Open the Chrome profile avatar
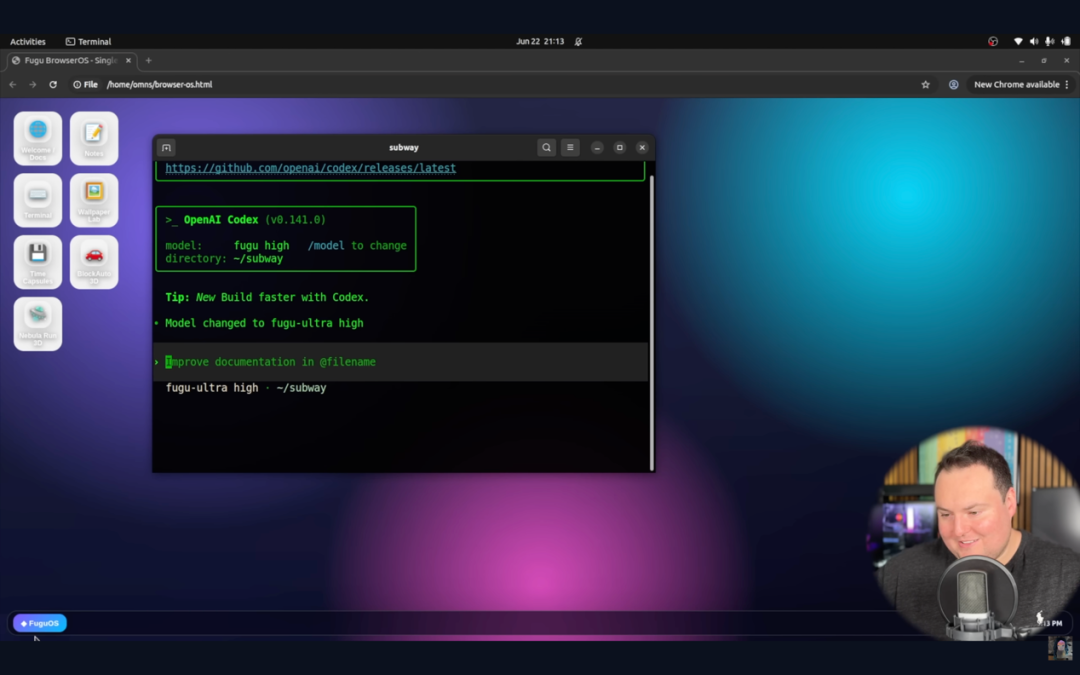 [953, 85]
